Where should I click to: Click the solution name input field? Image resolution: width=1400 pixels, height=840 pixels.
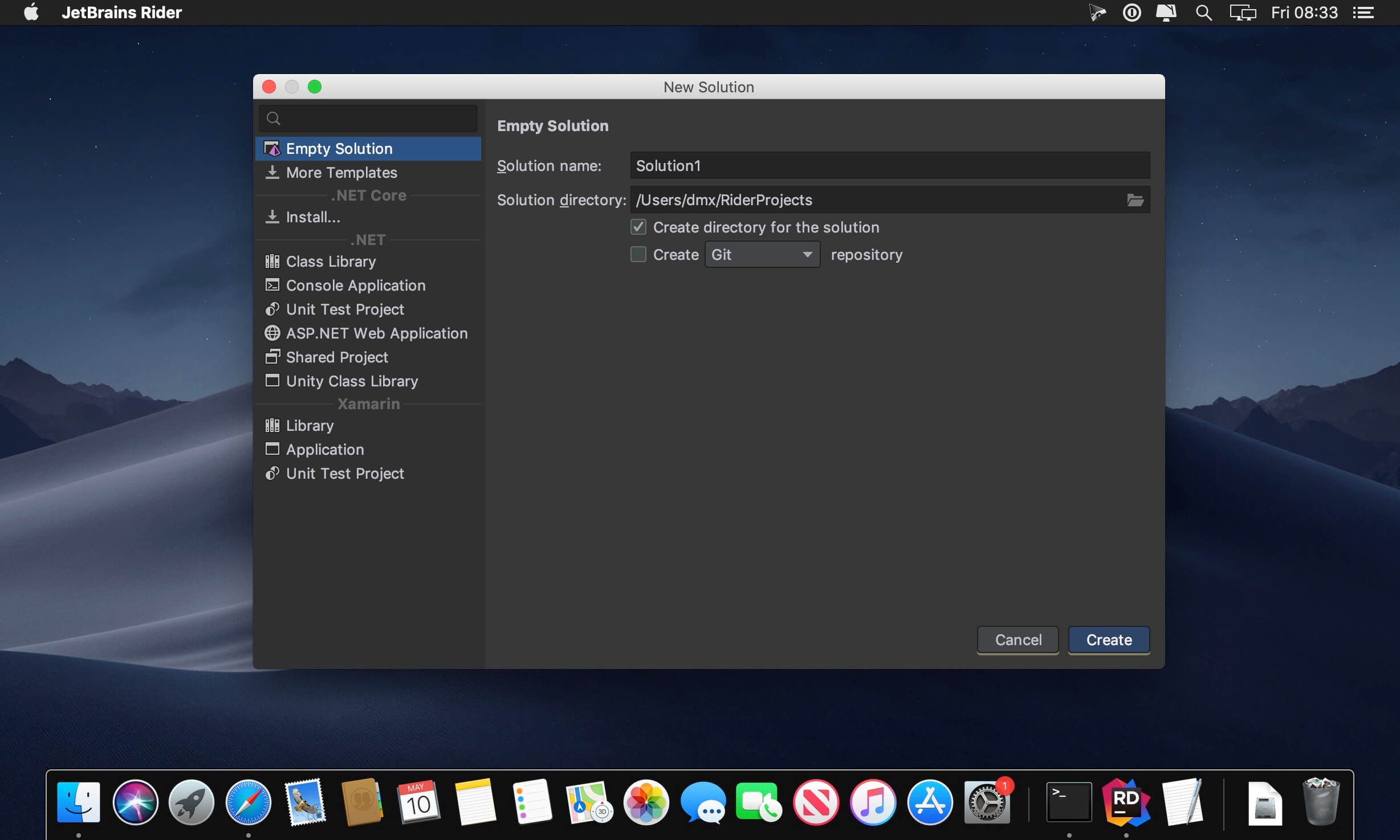click(x=889, y=166)
